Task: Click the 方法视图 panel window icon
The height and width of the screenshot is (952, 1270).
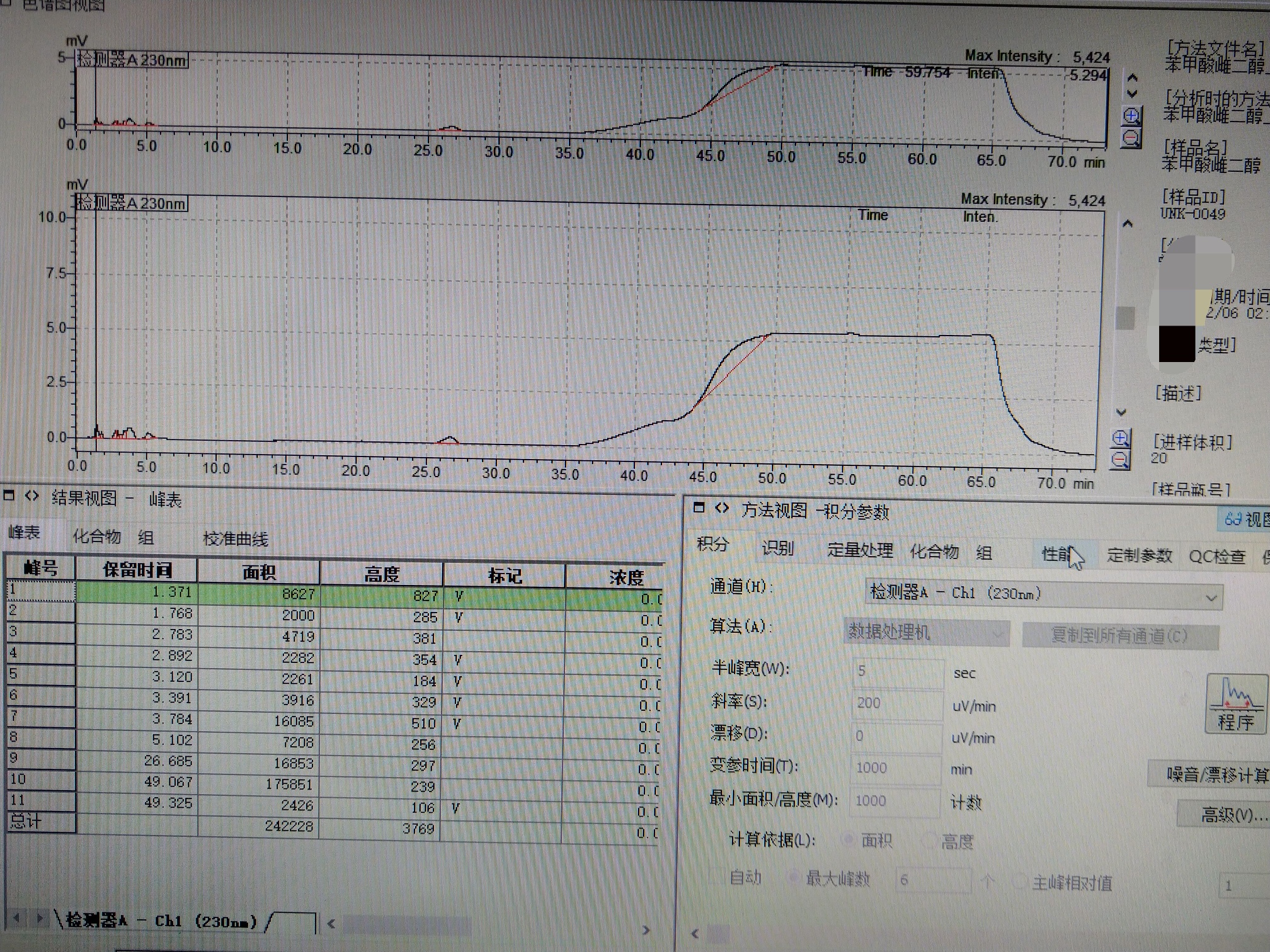Action: (x=699, y=507)
